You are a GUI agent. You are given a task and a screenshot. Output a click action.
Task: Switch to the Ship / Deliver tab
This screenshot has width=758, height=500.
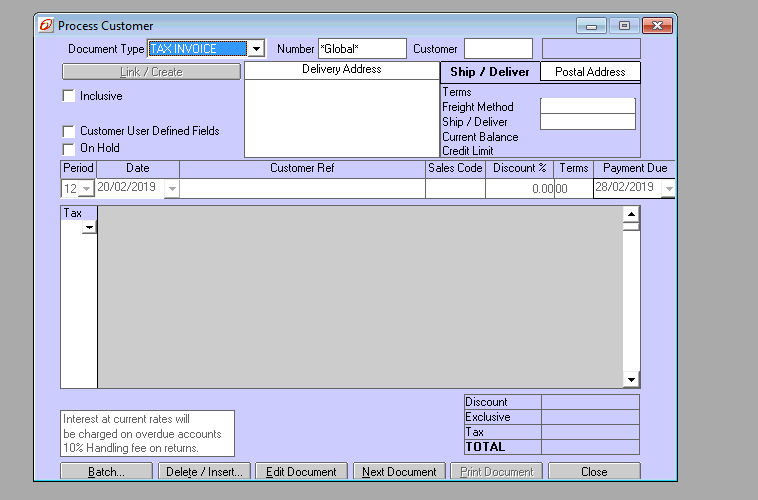(x=490, y=72)
